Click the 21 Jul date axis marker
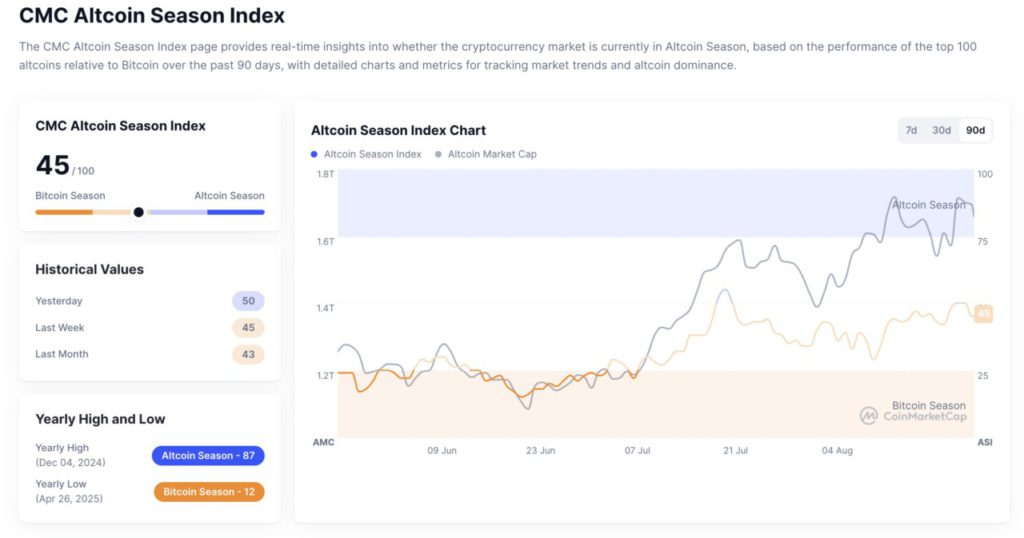Viewport: 1024px width, 538px height. point(735,451)
